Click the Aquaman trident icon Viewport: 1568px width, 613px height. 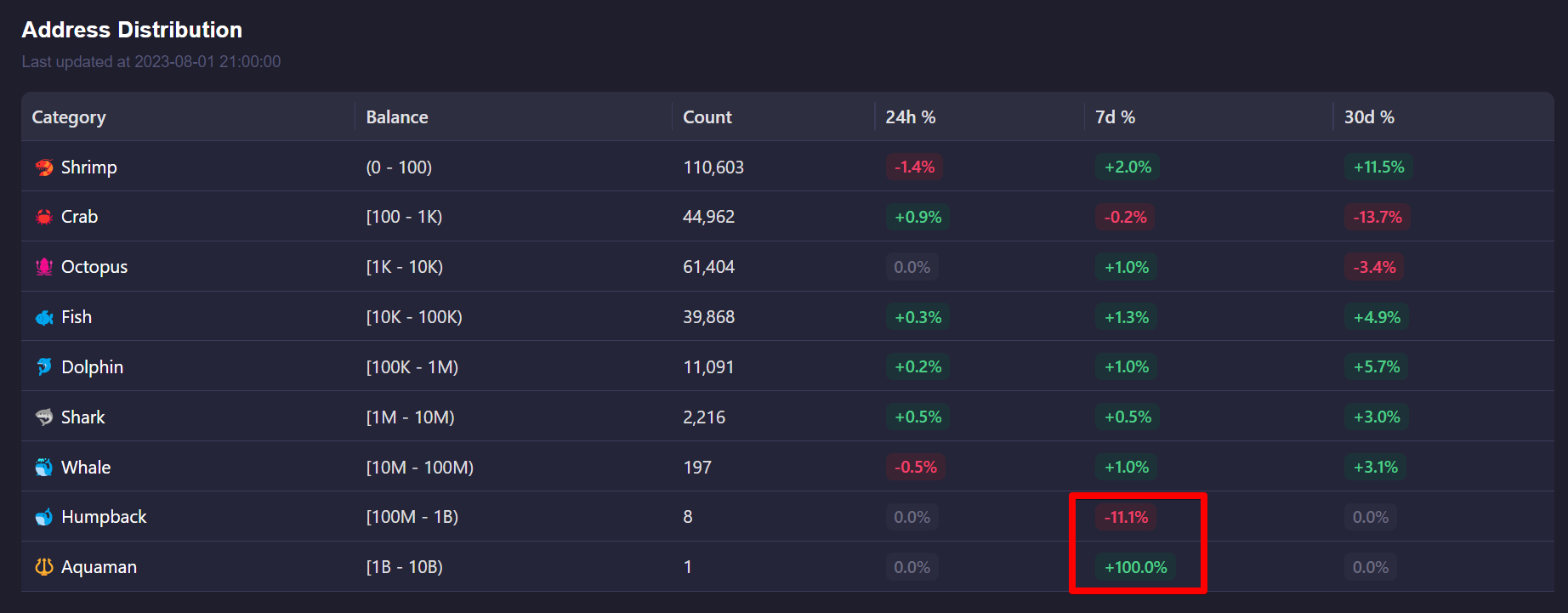44,567
